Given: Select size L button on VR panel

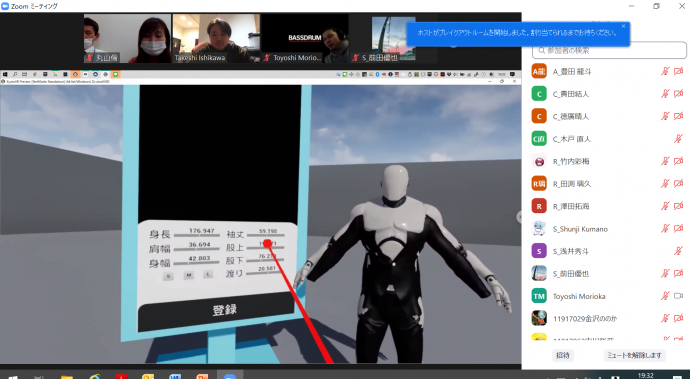Looking at the screenshot, I should point(209,274).
